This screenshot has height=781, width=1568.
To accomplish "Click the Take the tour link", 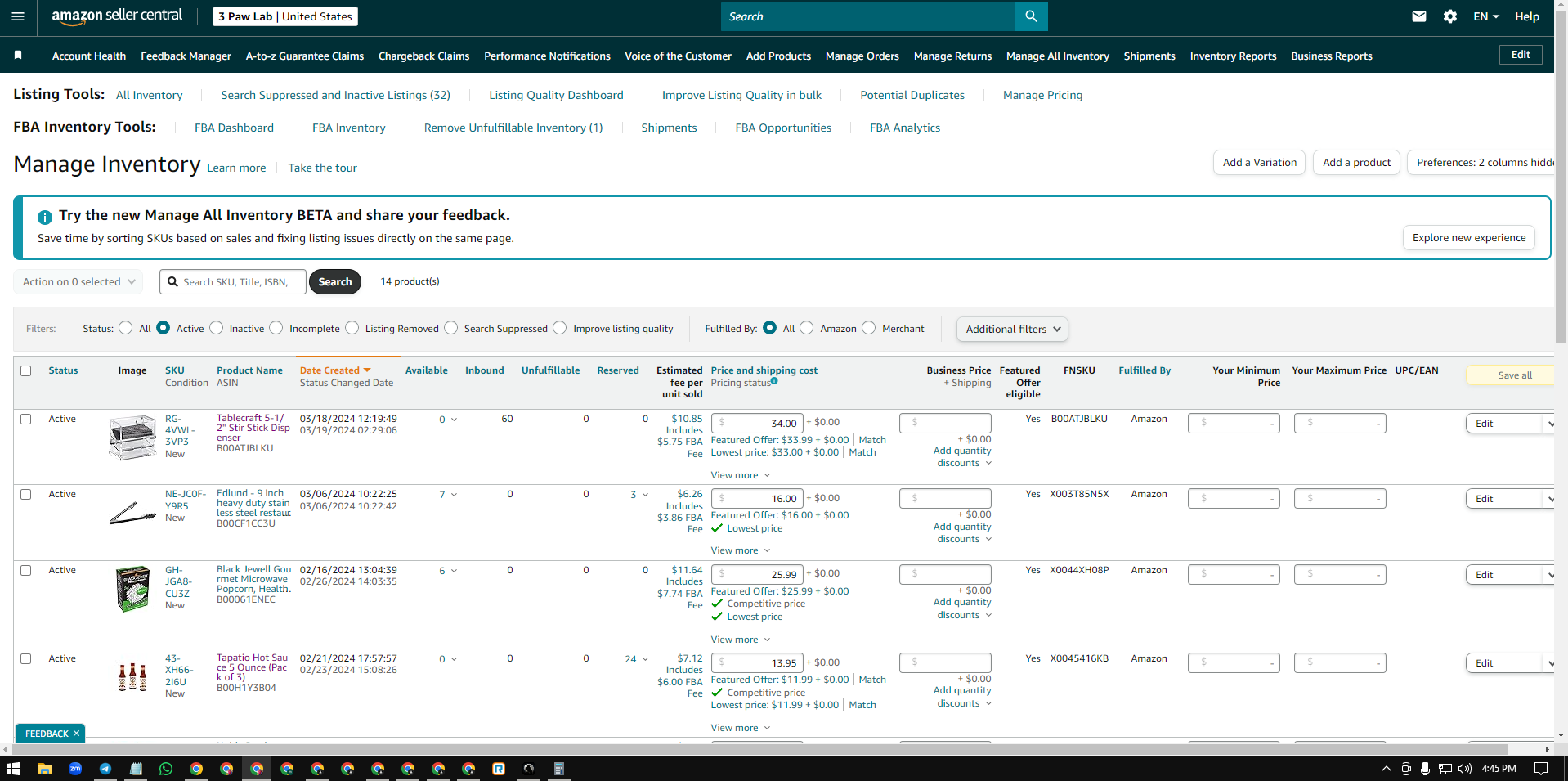I will click(322, 168).
